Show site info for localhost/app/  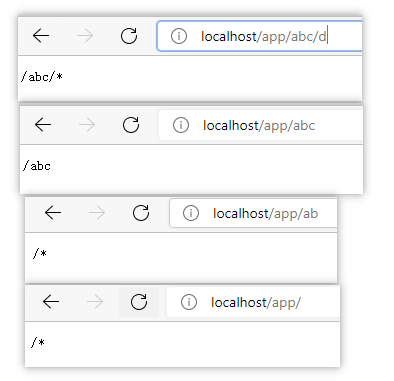(x=189, y=302)
